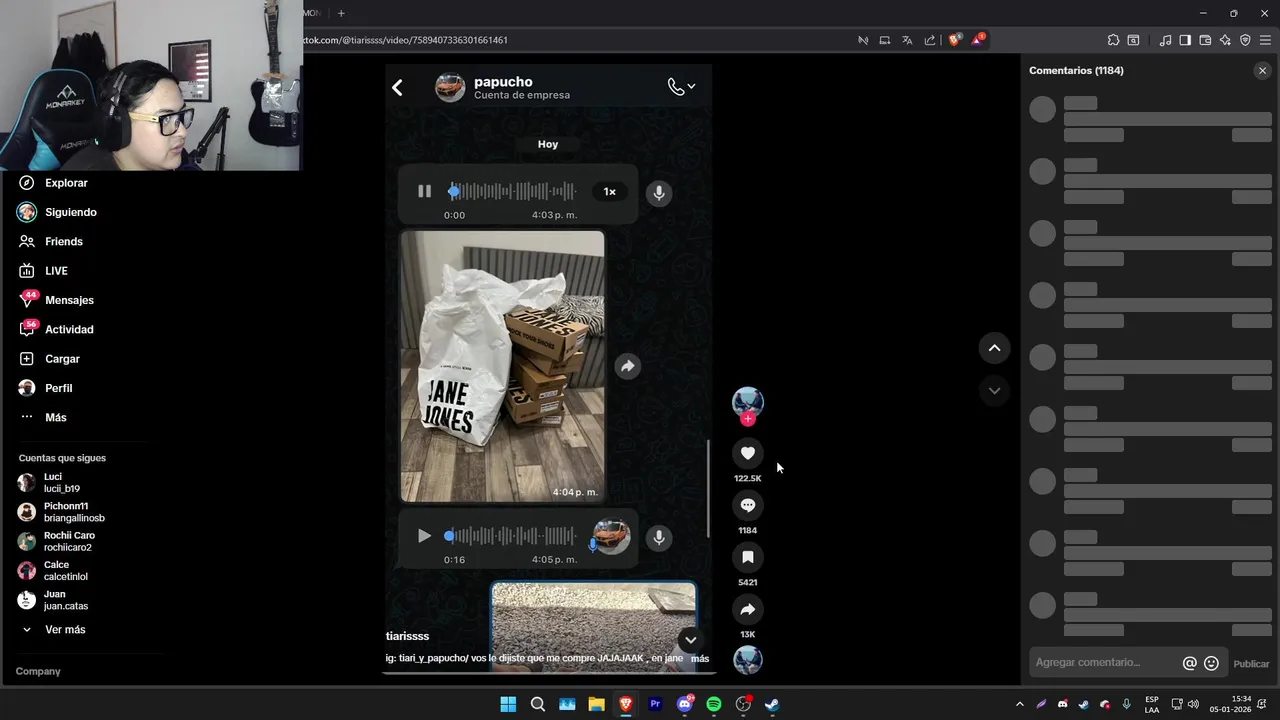Open Perfil in the sidebar

point(58,388)
